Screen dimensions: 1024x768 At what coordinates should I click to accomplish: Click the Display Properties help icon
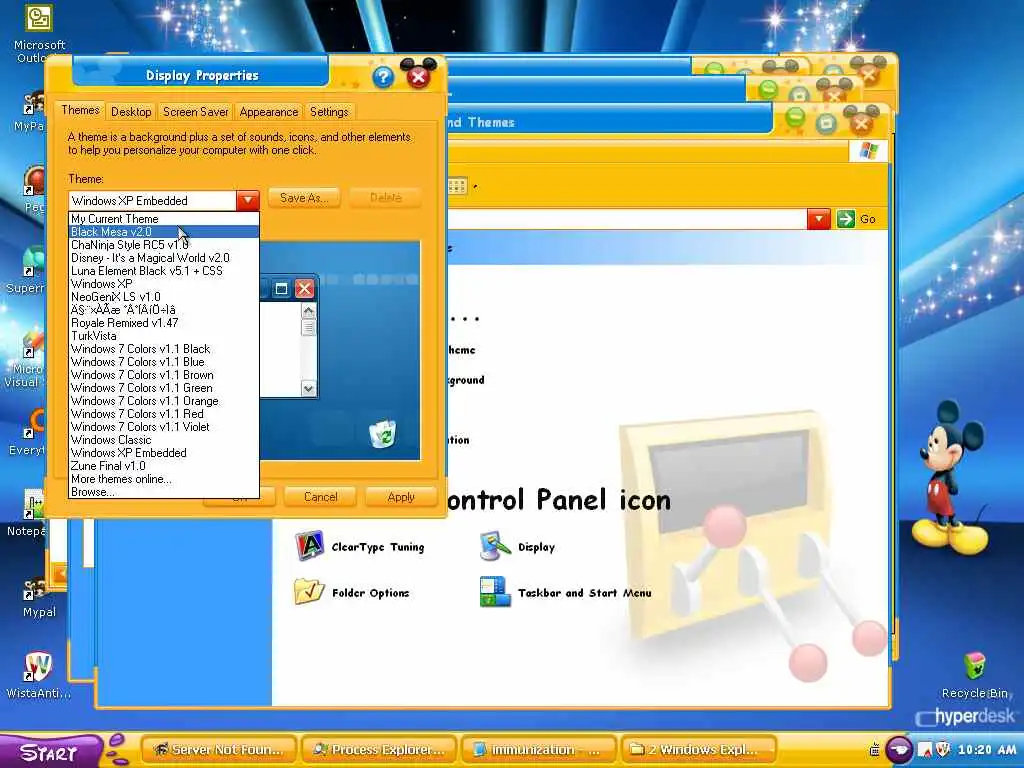pyautogui.click(x=383, y=78)
